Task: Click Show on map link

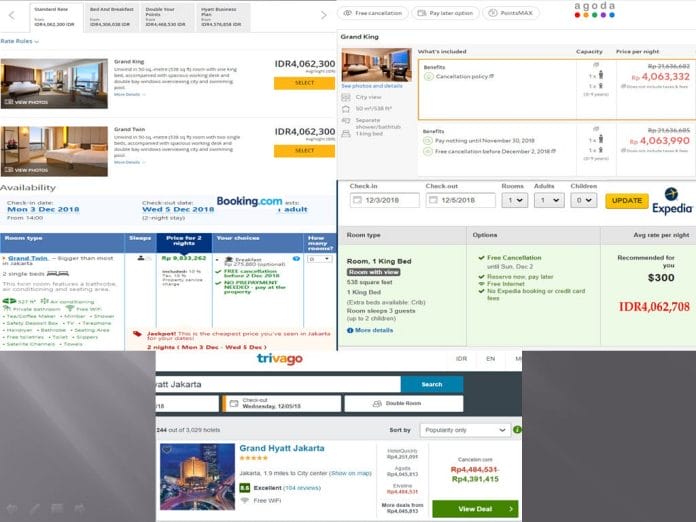Action: tap(350, 473)
